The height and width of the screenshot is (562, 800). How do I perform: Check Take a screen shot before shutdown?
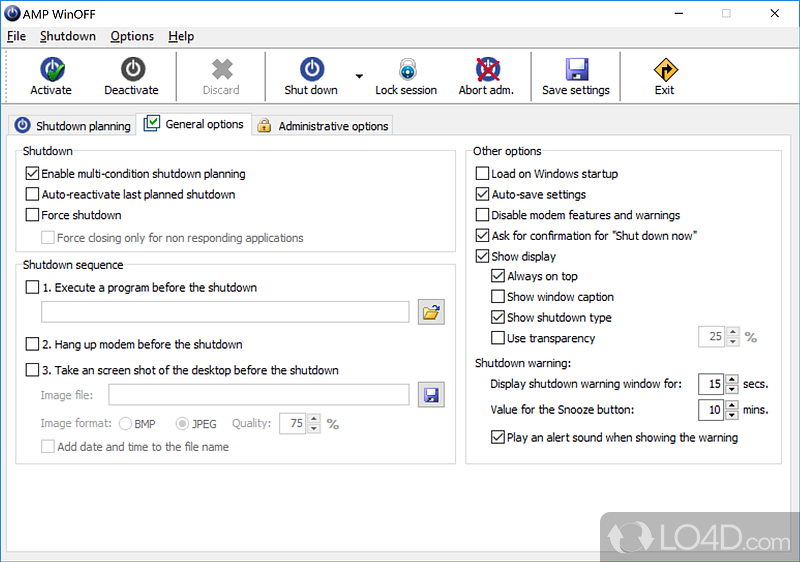[x=33, y=370]
